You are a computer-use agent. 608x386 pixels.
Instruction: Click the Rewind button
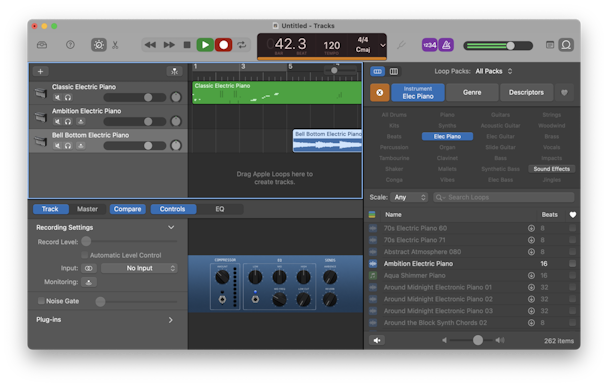click(150, 45)
